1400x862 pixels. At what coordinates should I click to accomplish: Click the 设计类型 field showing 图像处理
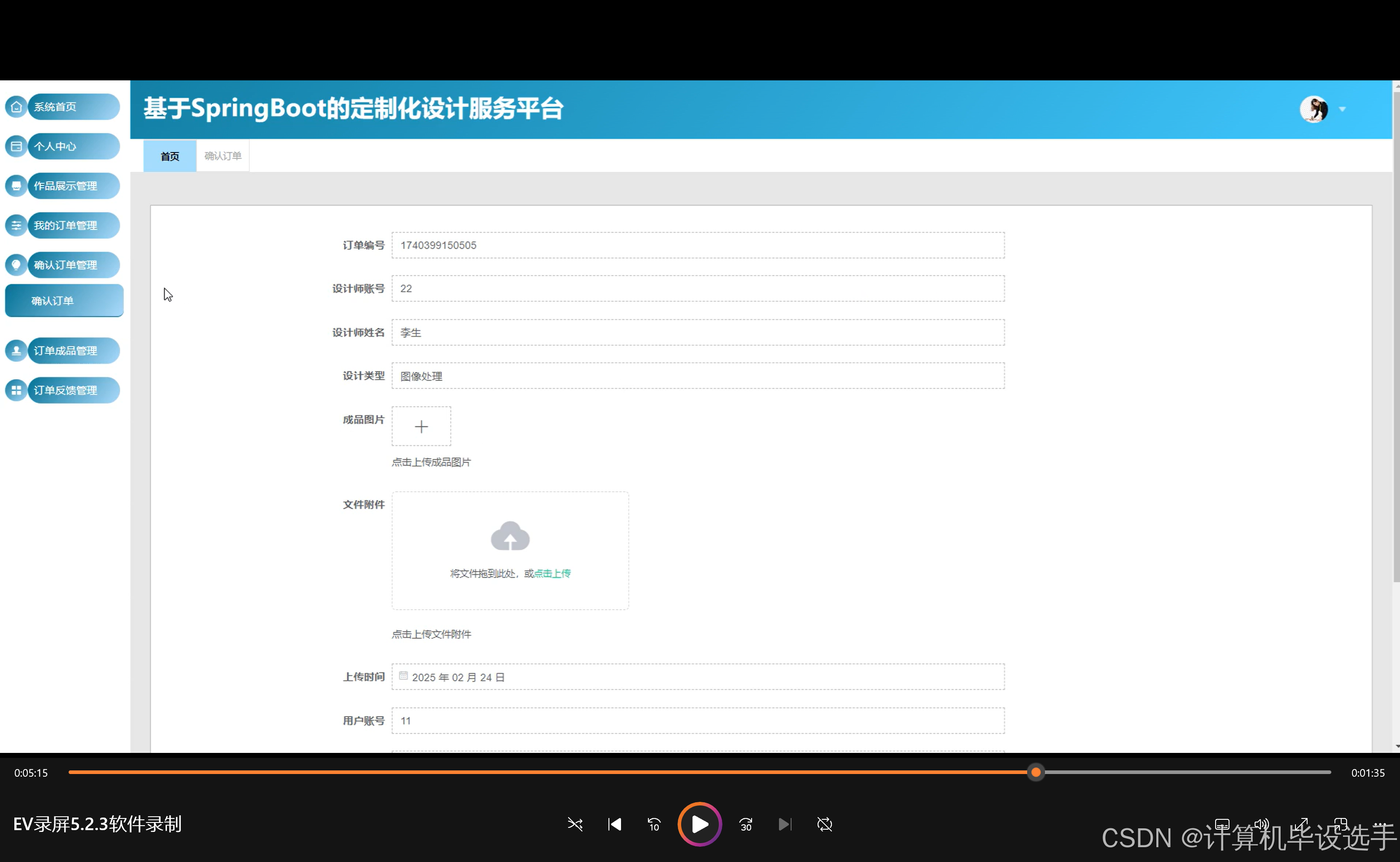698,376
